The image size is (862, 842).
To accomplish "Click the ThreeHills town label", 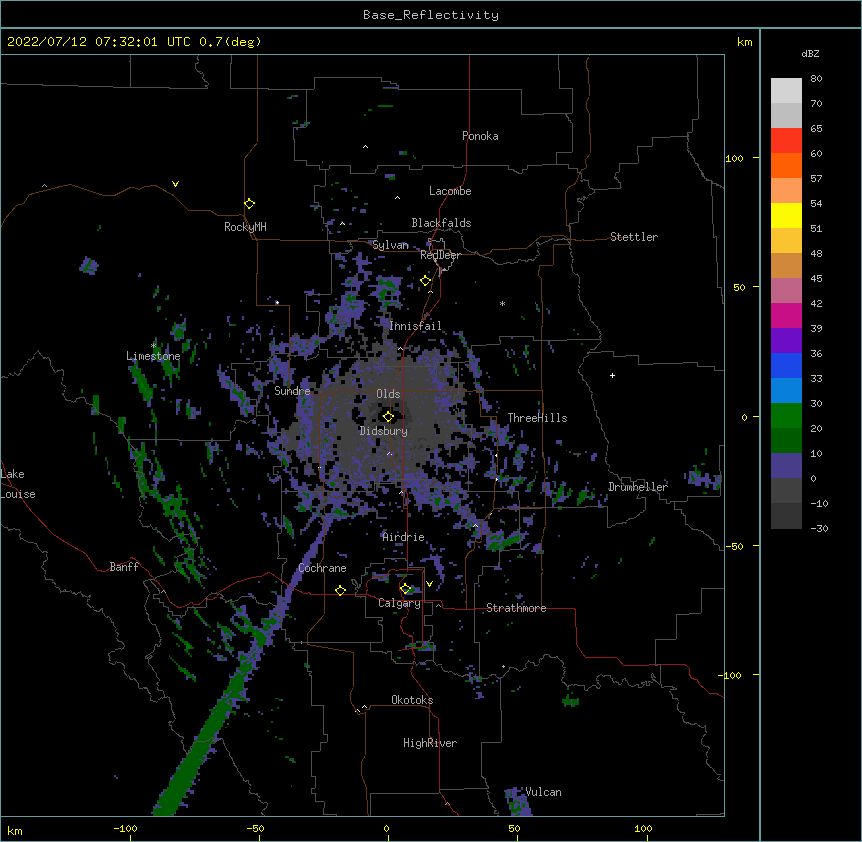I will (x=537, y=418).
